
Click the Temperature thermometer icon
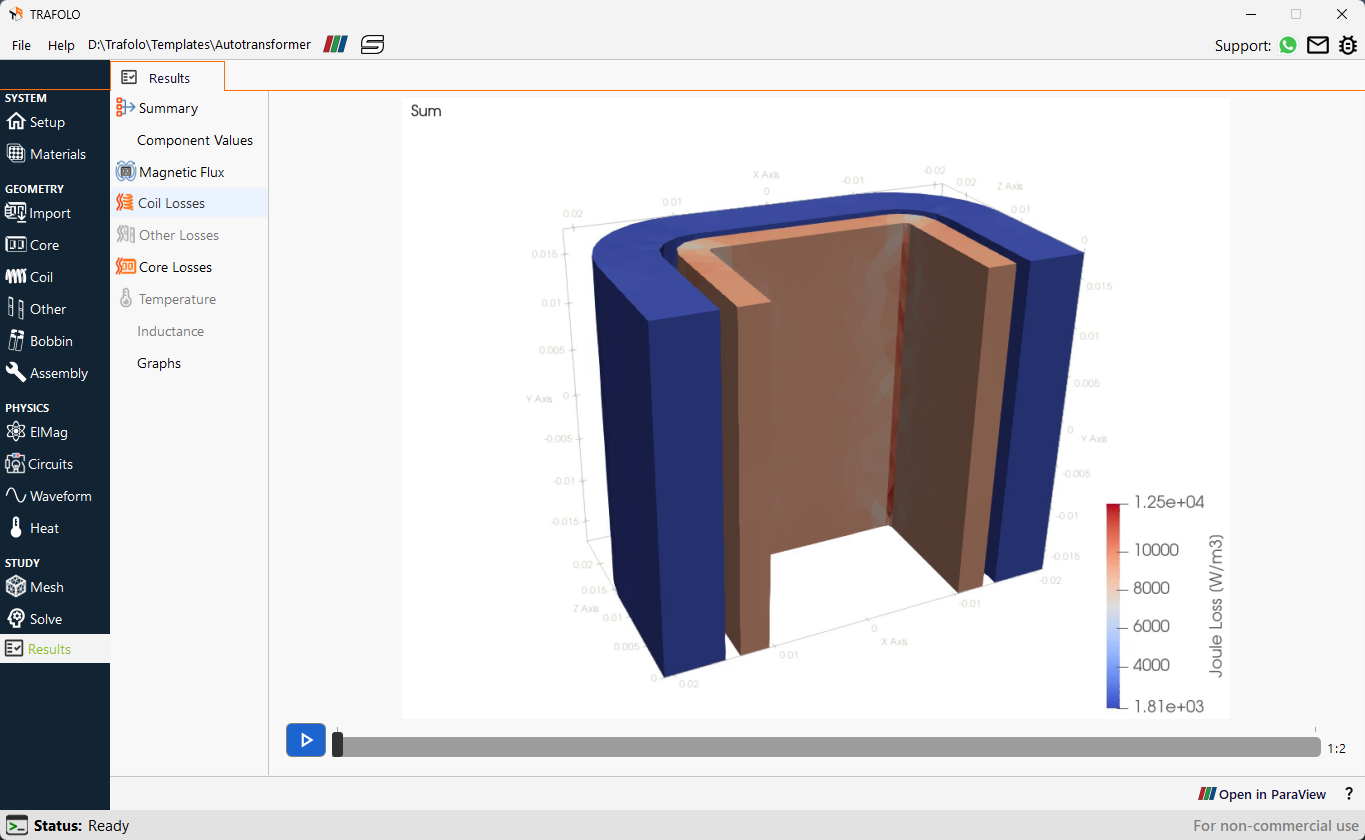point(126,299)
